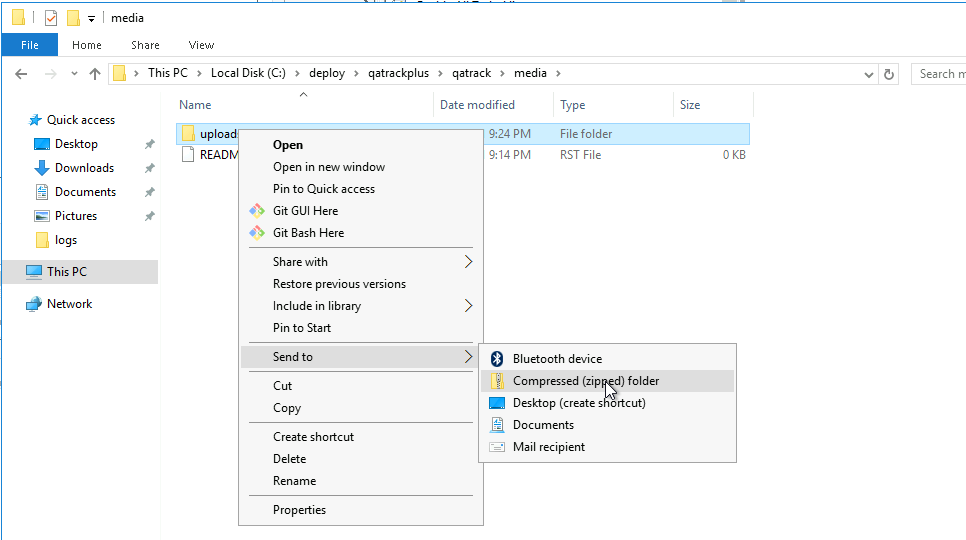This screenshot has height=540, width=966.
Task: Click the New folder quick access toolbar icon
Action: coord(73,18)
